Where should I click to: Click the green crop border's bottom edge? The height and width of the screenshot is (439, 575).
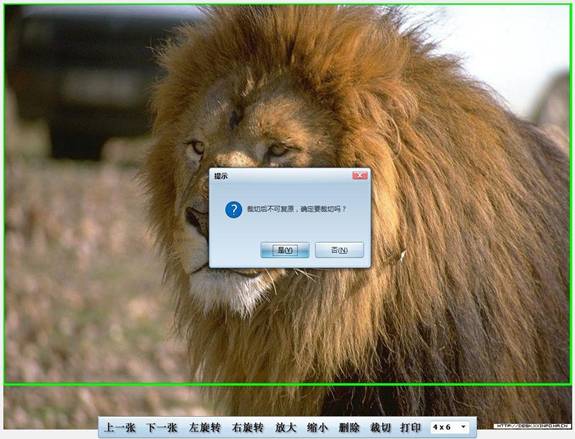click(x=288, y=384)
